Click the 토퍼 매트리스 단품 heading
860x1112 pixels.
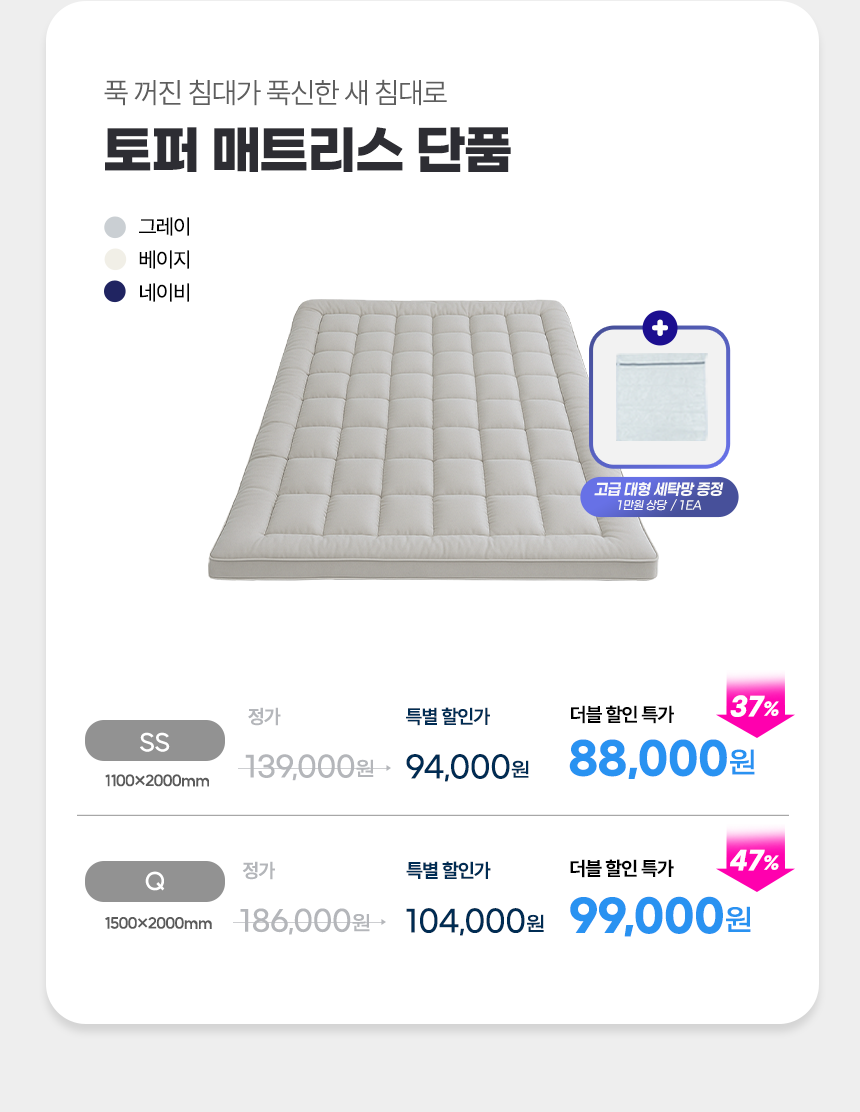(308, 150)
